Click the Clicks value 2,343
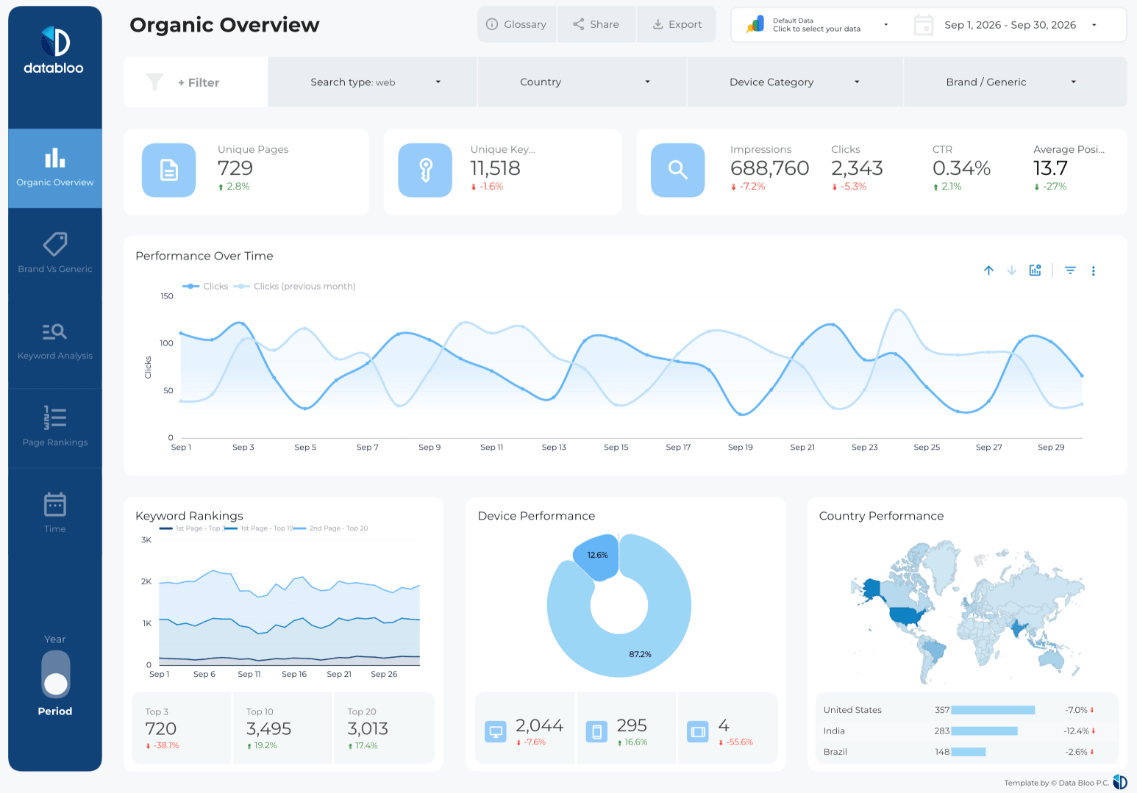 pyautogui.click(x=857, y=168)
